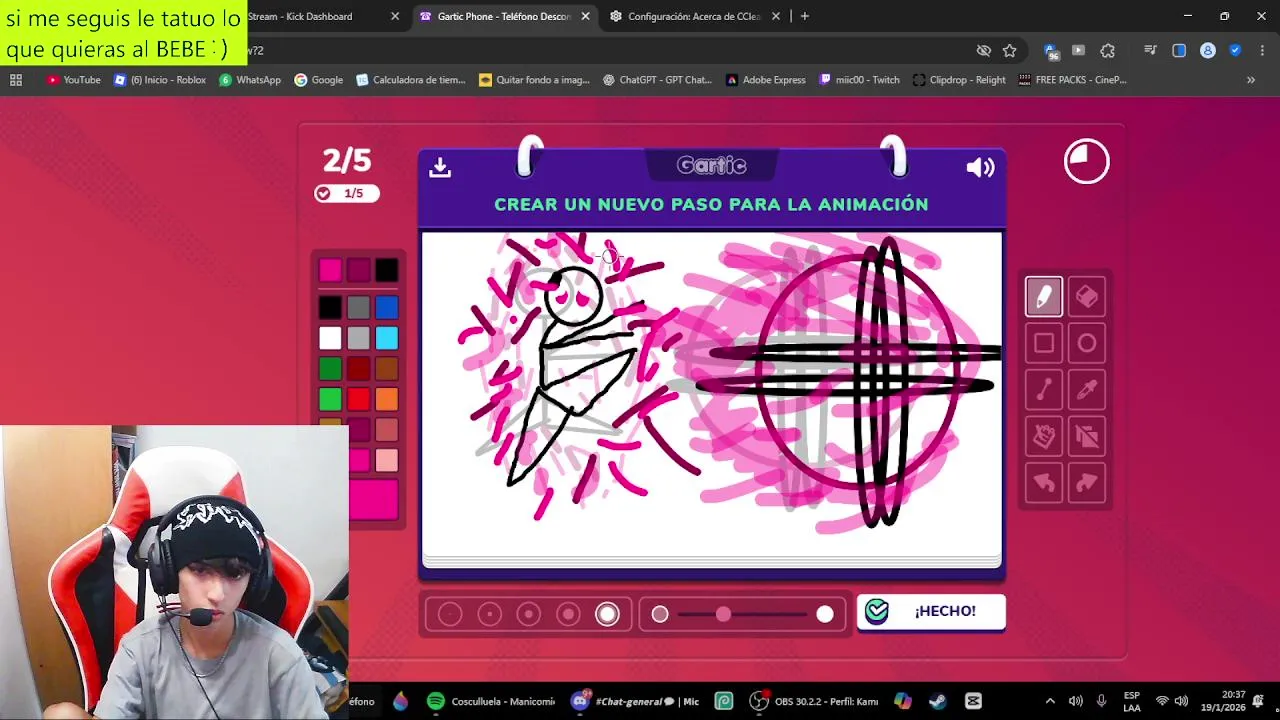Pick the white palette color
1280x720 pixels.
coord(330,338)
